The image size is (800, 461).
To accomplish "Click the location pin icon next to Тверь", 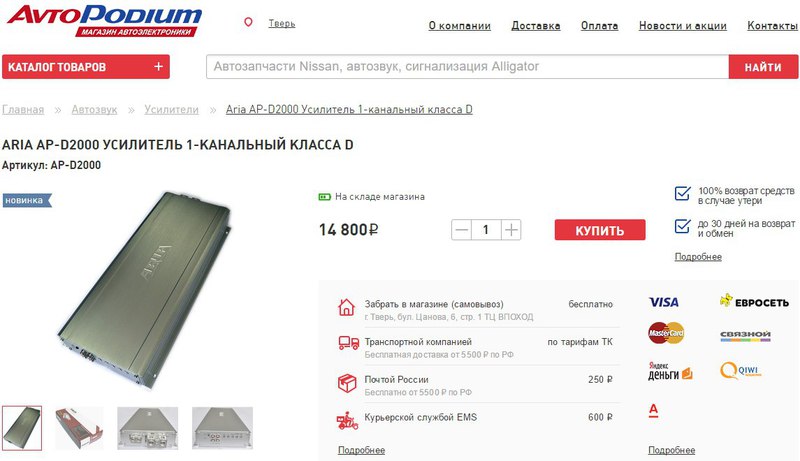I will click(x=248, y=22).
